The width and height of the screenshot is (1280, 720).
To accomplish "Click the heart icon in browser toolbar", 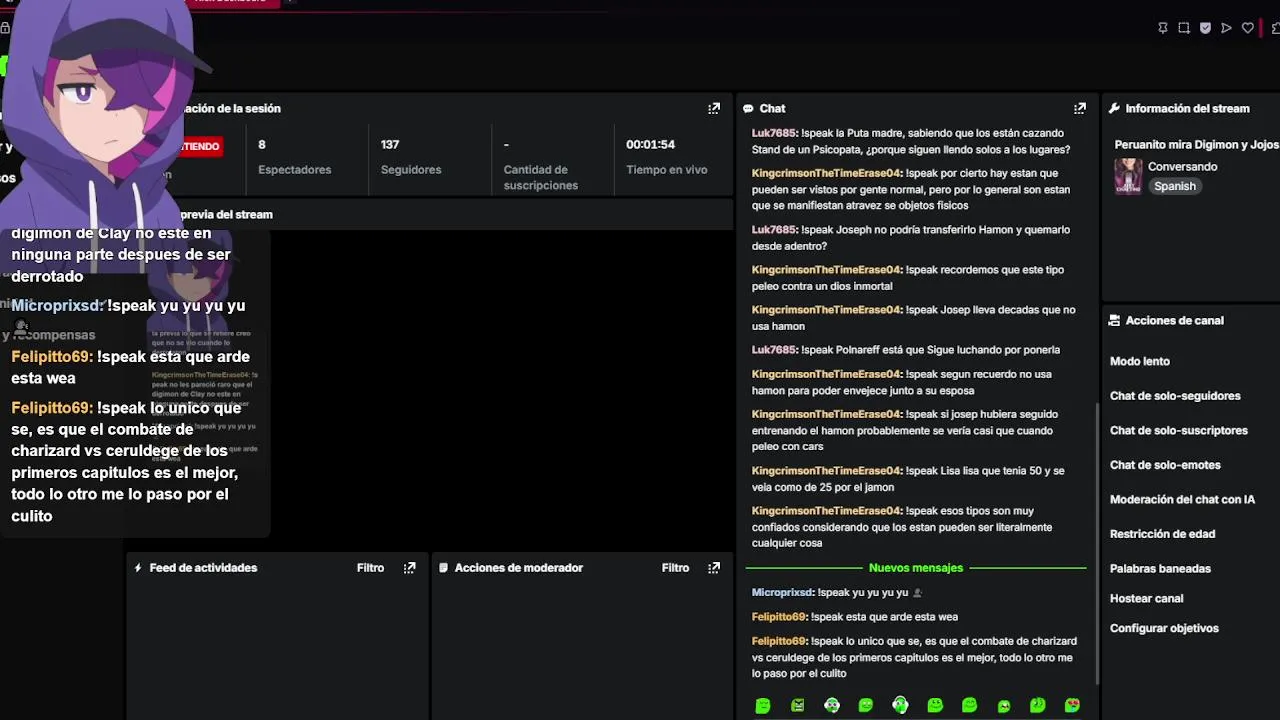I will [1248, 28].
